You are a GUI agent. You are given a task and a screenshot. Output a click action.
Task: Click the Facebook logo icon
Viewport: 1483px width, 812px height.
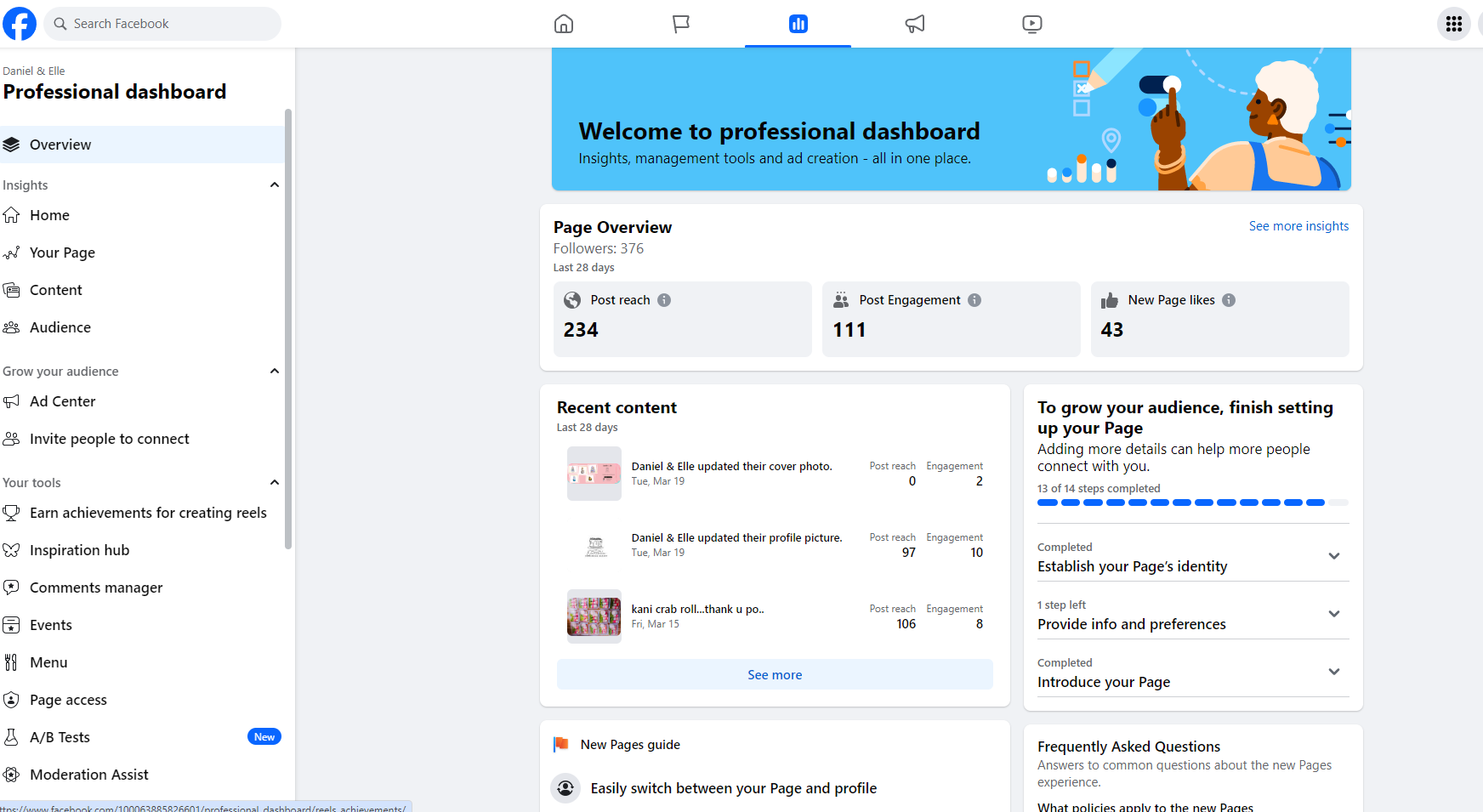[20, 24]
